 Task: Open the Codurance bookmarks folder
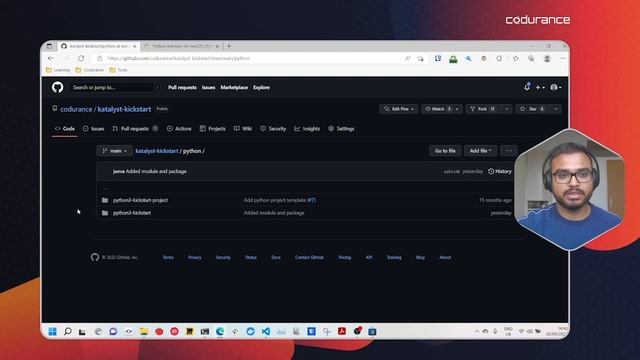click(89, 70)
